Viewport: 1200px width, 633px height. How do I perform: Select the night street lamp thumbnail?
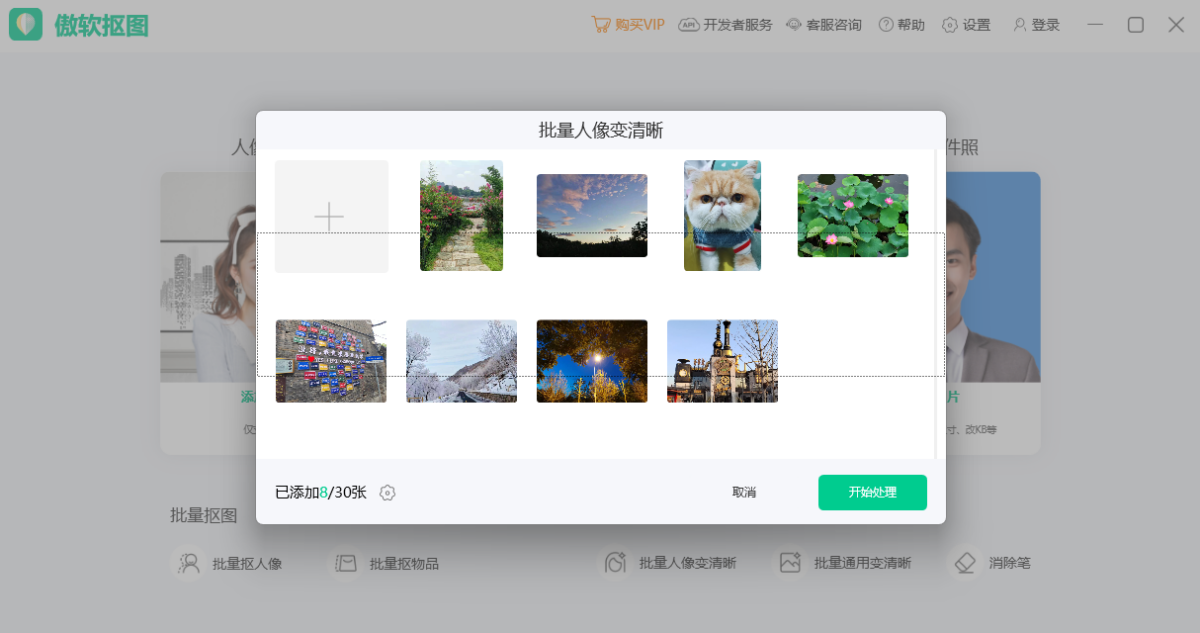coord(592,361)
